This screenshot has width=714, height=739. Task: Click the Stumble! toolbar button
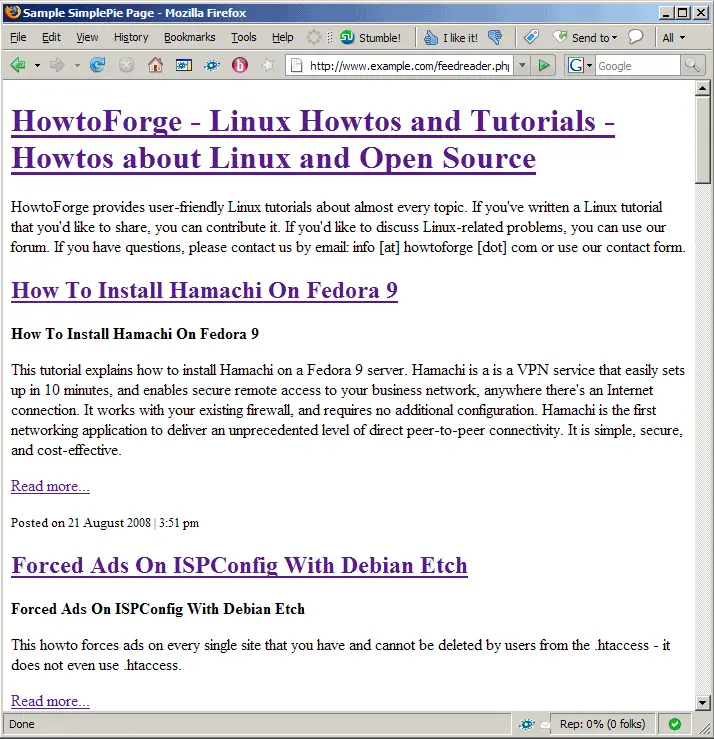click(x=370, y=38)
